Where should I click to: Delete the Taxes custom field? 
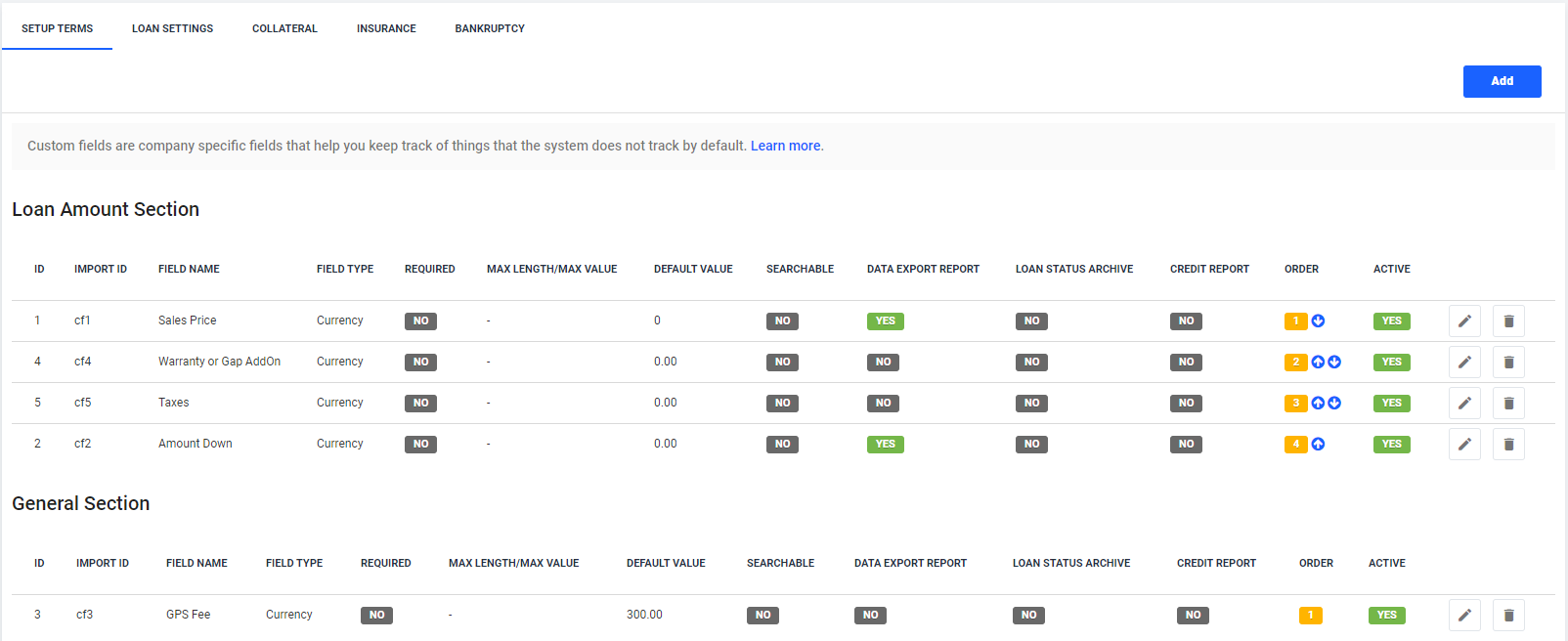[x=1508, y=403]
